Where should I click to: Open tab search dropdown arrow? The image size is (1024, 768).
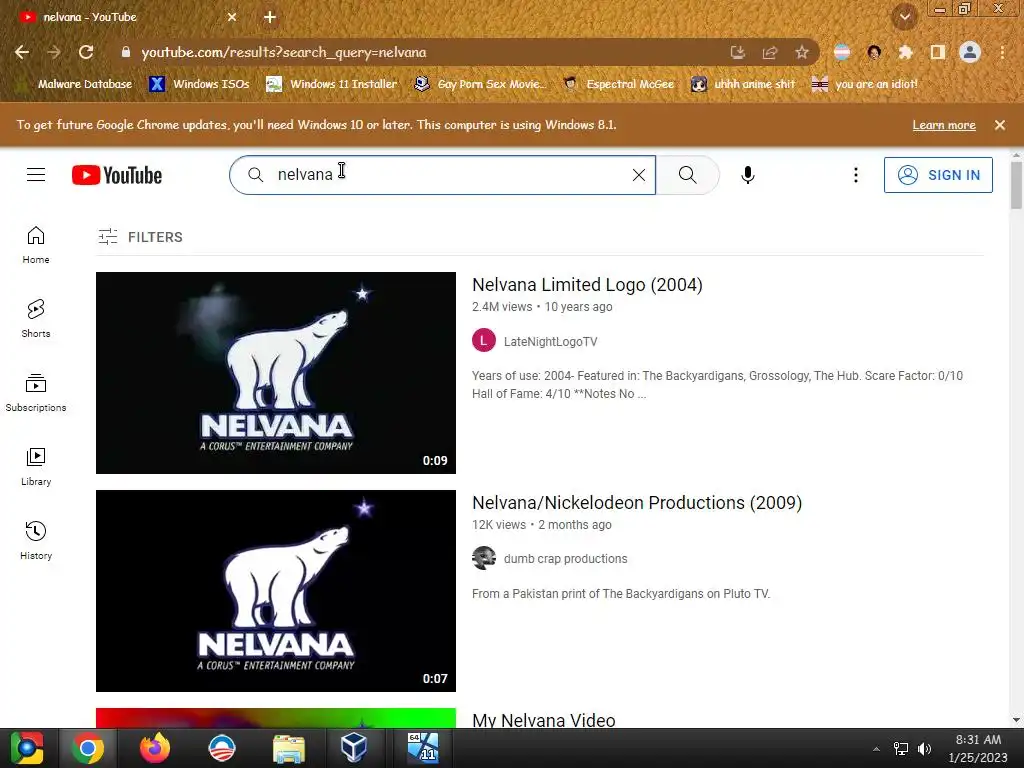pos(905,17)
